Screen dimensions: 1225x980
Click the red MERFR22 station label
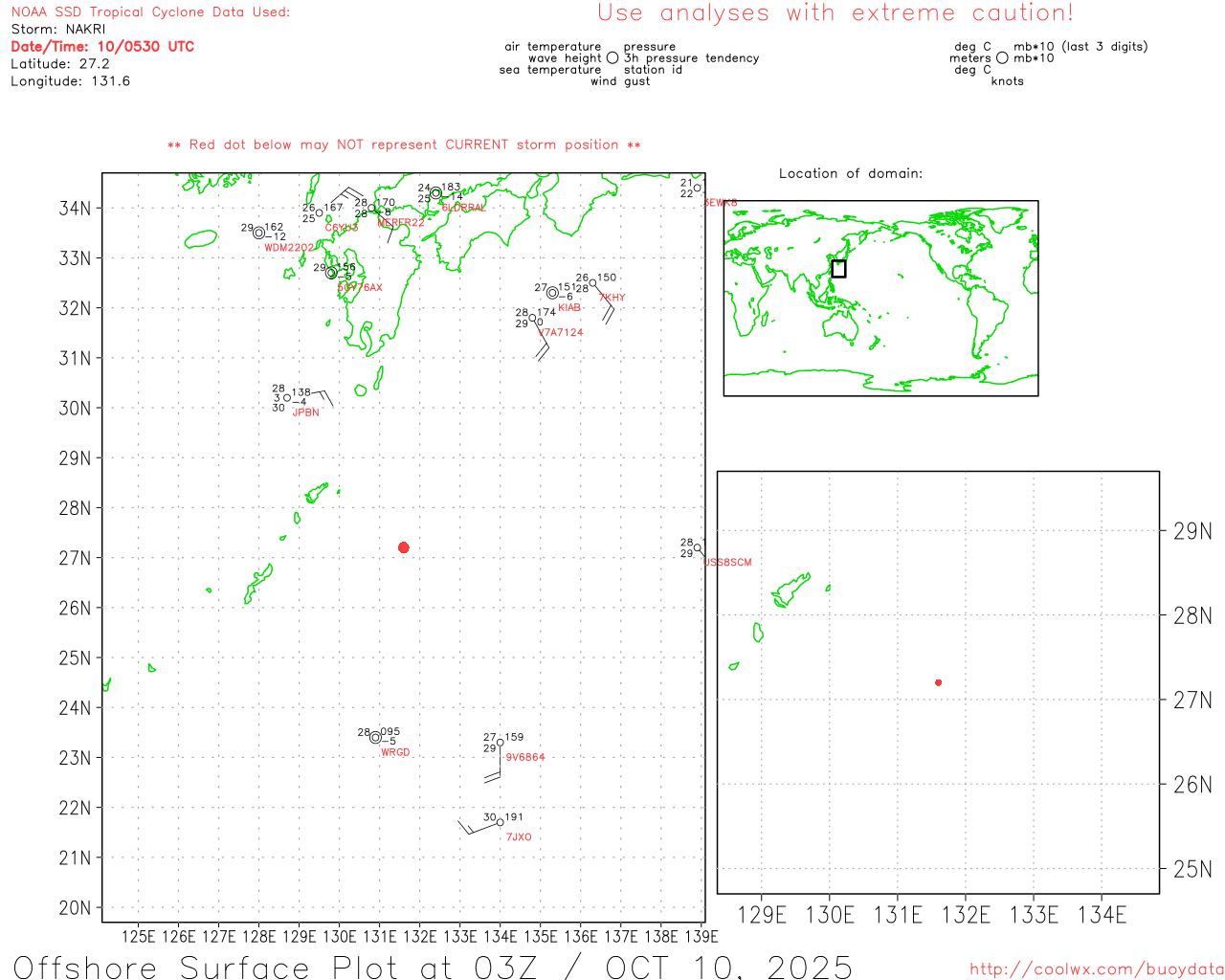(401, 223)
